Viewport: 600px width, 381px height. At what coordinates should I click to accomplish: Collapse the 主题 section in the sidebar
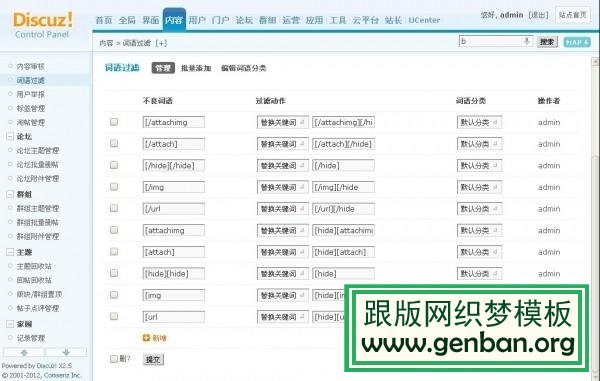click(x=10, y=252)
